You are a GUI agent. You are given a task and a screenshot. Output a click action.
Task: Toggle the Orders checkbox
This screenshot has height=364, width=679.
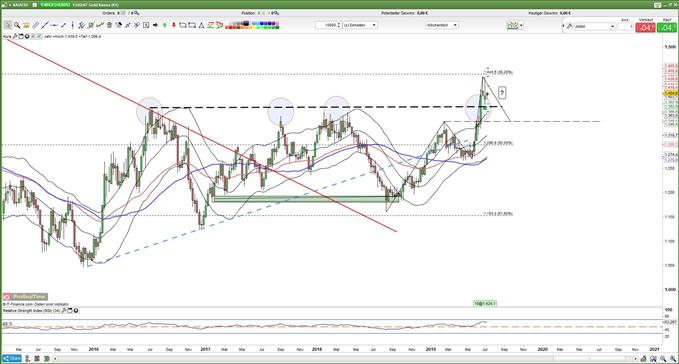point(123,13)
